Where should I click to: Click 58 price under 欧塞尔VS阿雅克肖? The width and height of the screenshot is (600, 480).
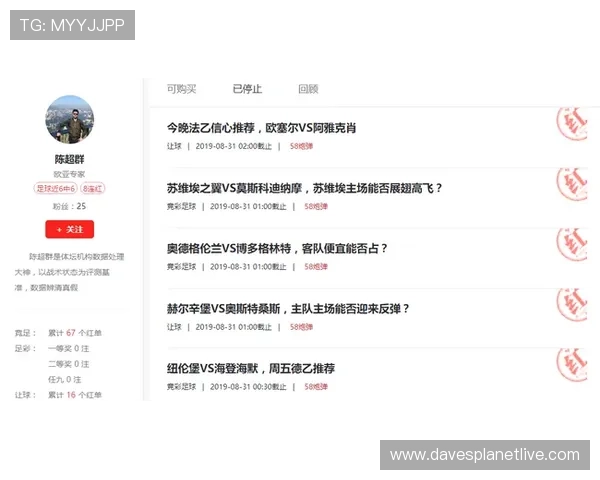(x=301, y=146)
